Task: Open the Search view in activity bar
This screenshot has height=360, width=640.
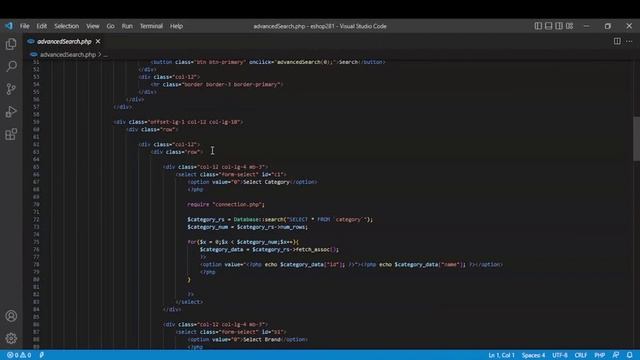Action: (x=11, y=66)
